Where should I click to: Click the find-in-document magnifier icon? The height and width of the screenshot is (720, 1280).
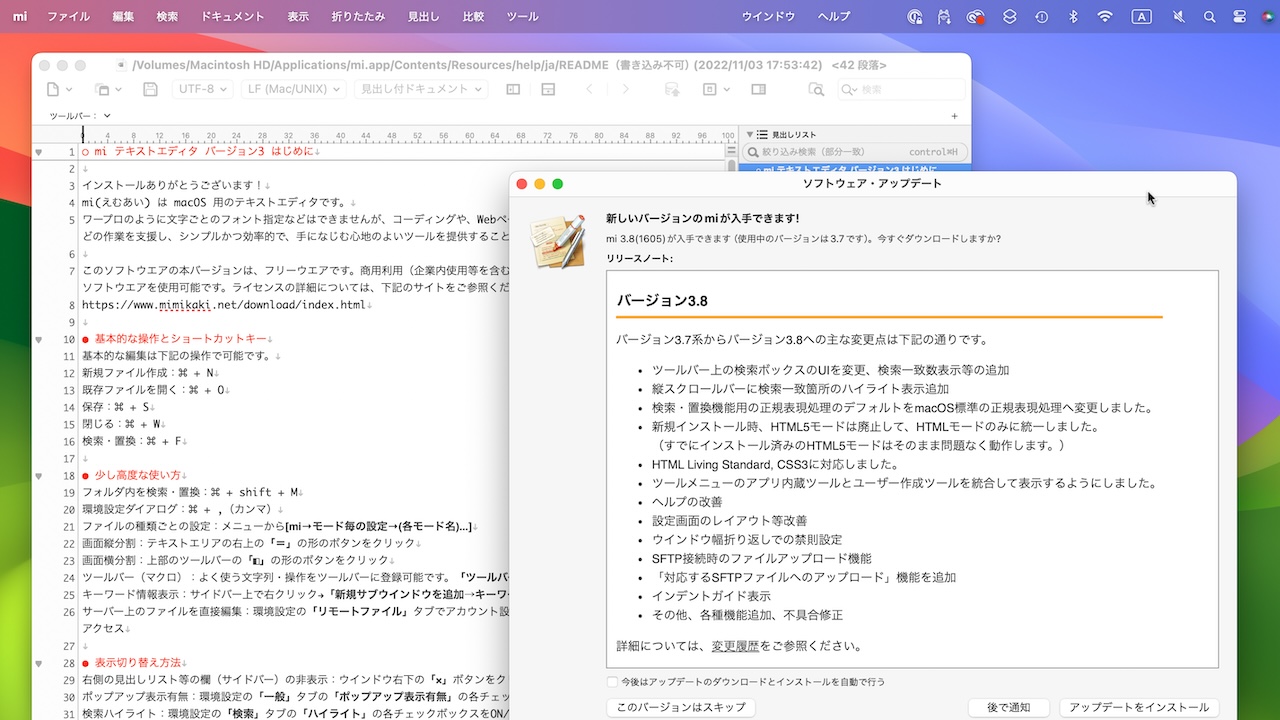pos(816,89)
